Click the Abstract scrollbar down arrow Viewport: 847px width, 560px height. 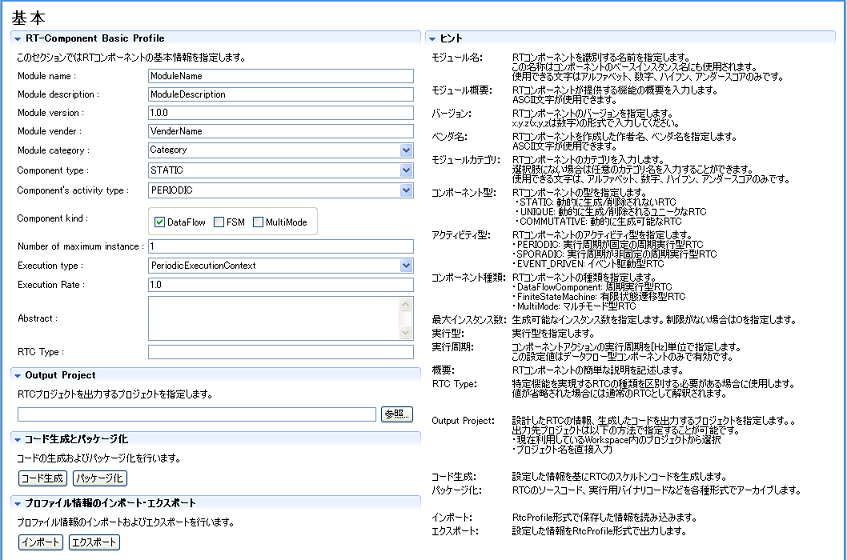pyautogui.click(x=406, y=333)
